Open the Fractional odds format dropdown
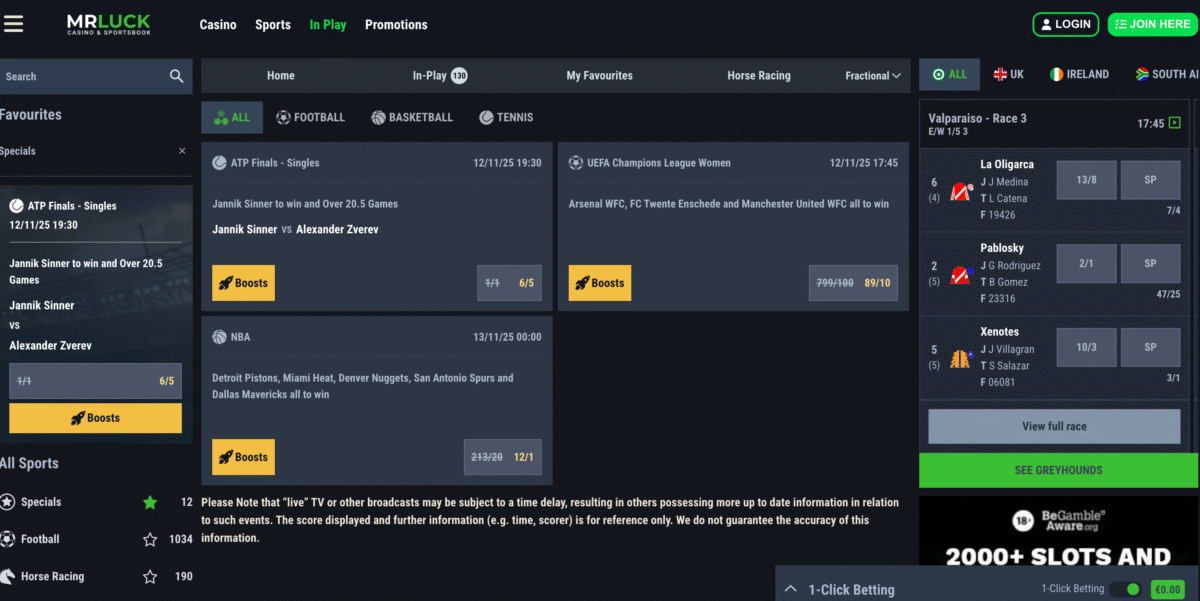This screenshot has height=601, width=1200. point(873,76)
